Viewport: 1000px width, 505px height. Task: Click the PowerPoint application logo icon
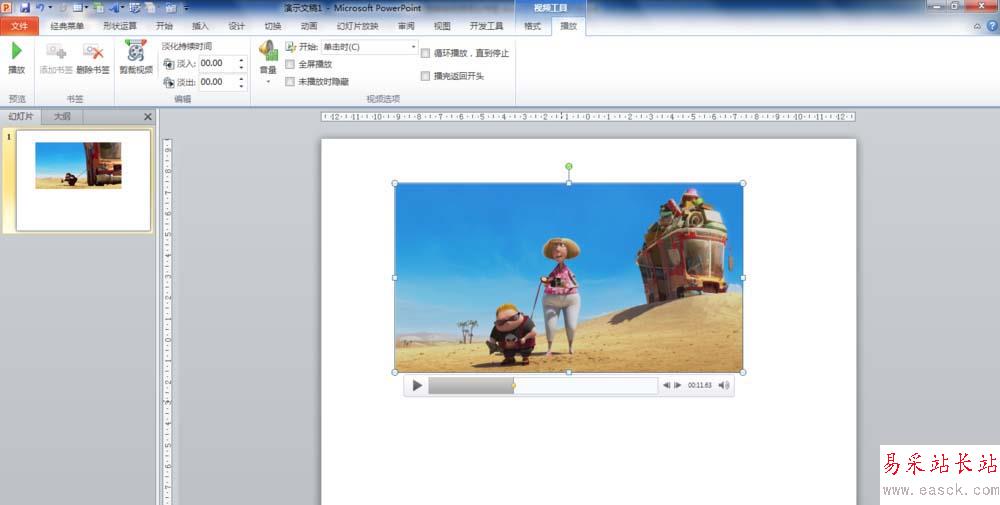7,8
